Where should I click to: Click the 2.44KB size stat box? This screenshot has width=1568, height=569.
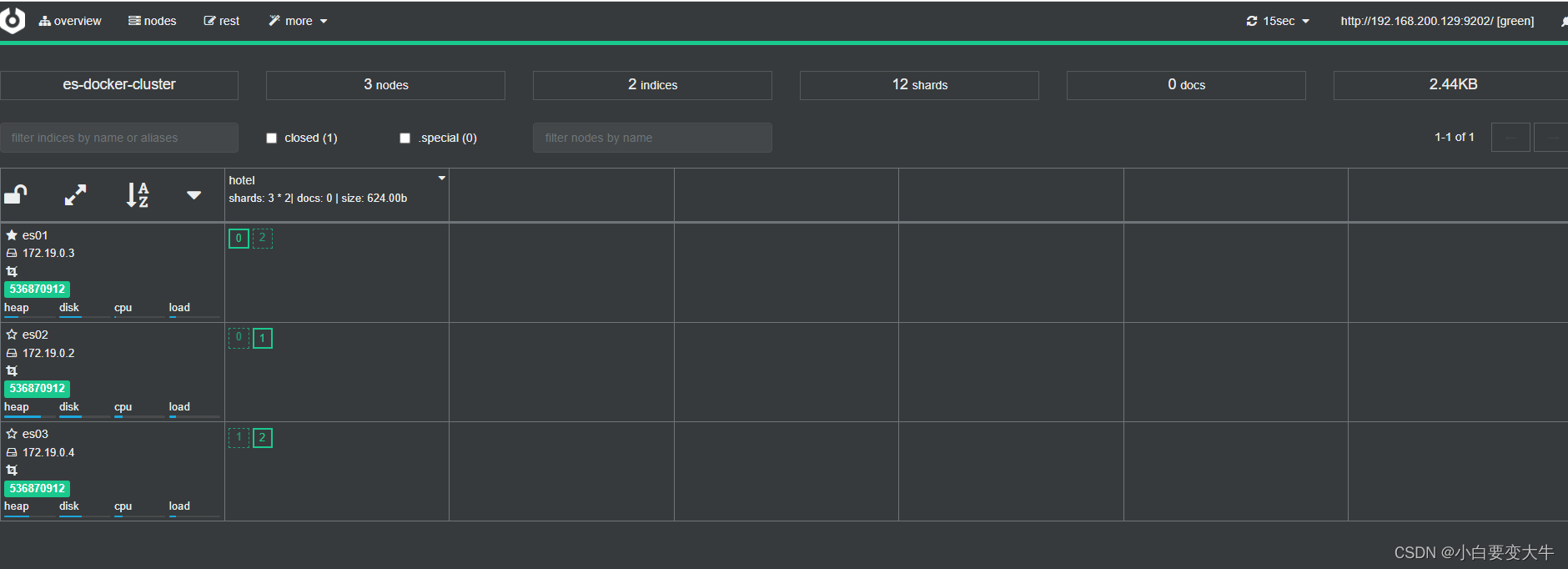pyautogui.click(x=1451, y=85)
